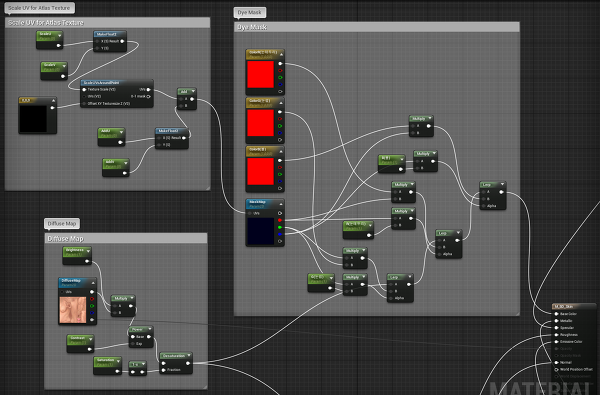Select the M_3D_Skin result node title
Viewport: 600px width, 395px height.
pos(564,307)
